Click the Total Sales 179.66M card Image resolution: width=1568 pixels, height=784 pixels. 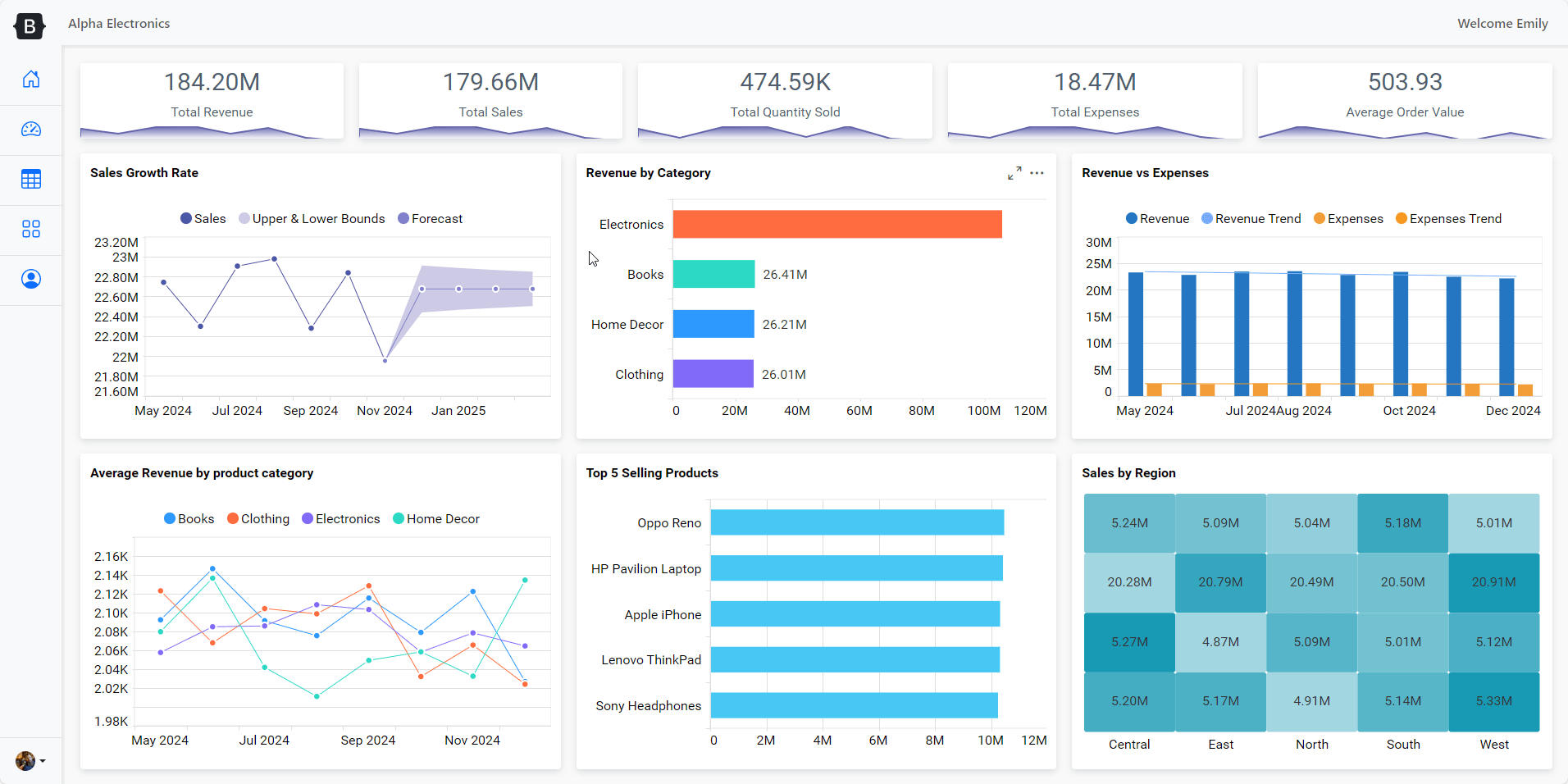(490, 101)
